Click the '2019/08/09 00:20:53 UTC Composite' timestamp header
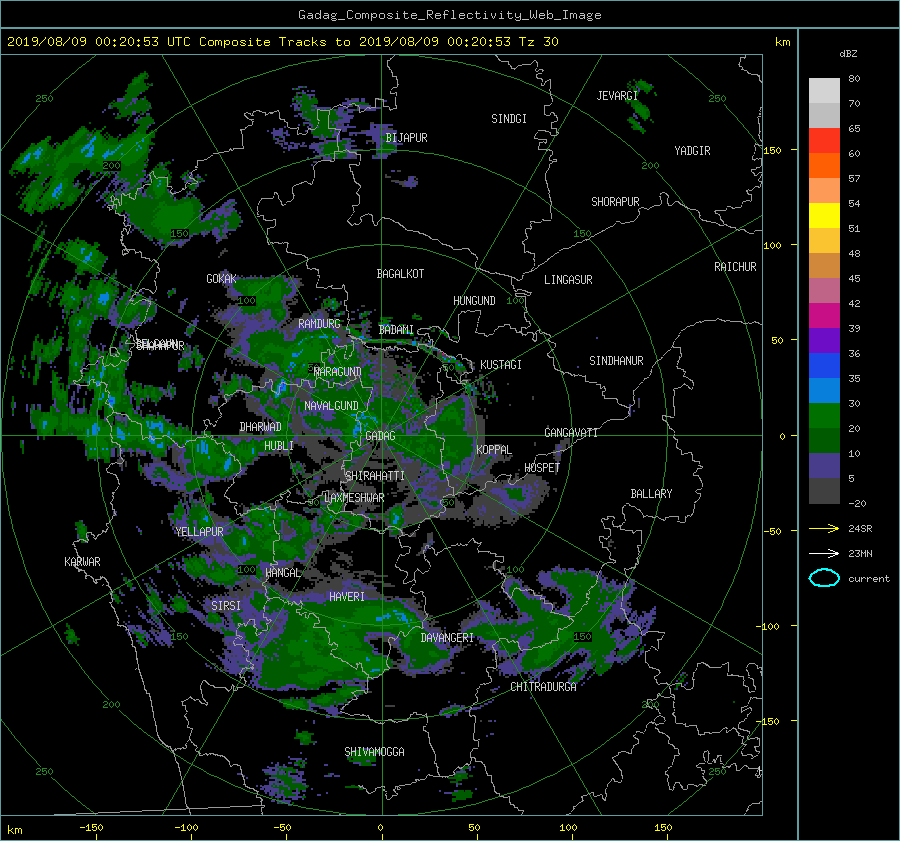Image resolution: width=900 pixels, height=841 pixels. coord(139,42)
